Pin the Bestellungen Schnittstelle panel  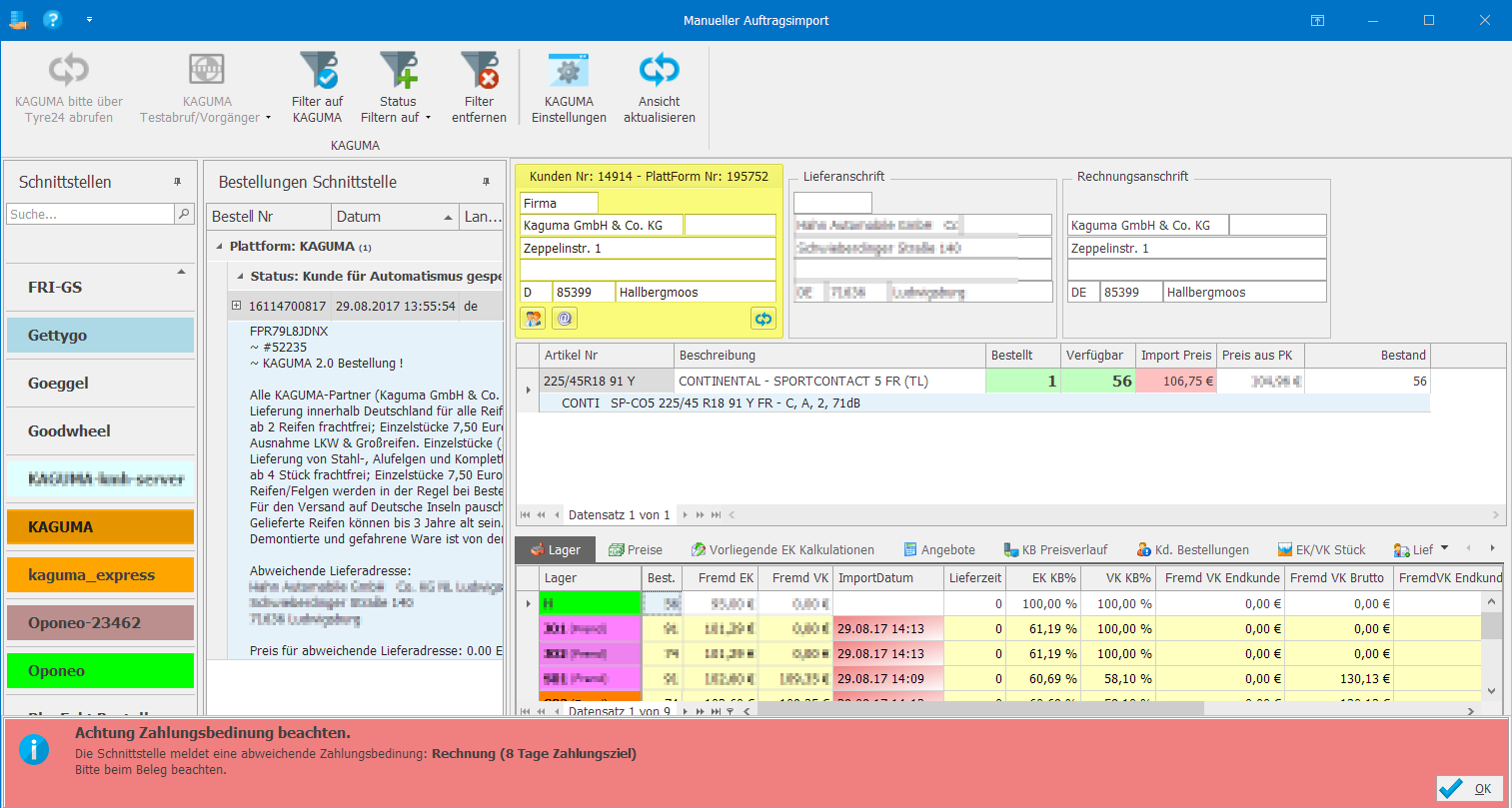(x=486, y=182)
